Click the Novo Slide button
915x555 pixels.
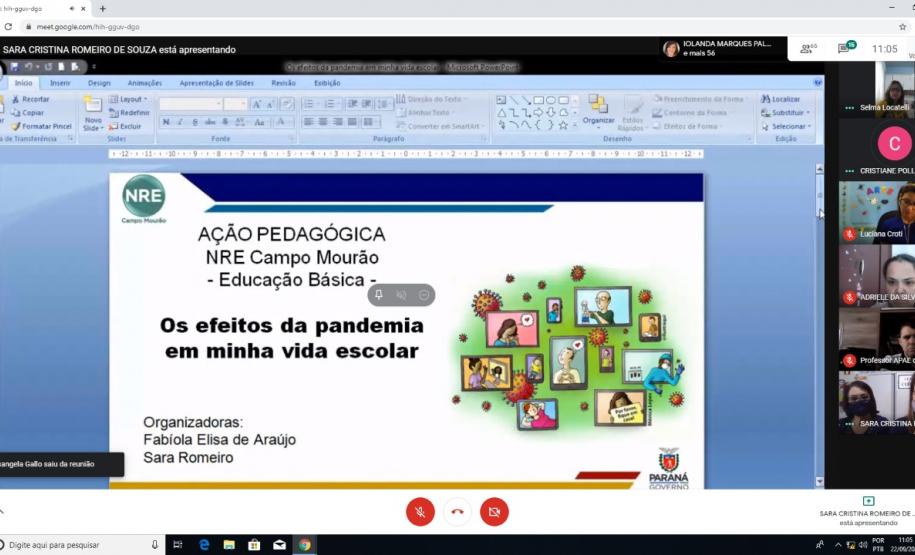93,113
